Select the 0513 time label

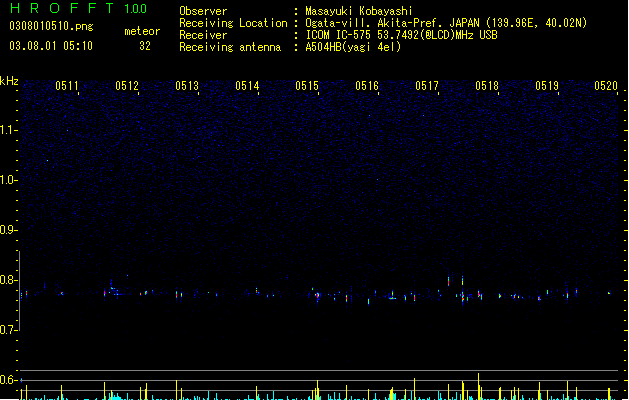click(187, 86)
